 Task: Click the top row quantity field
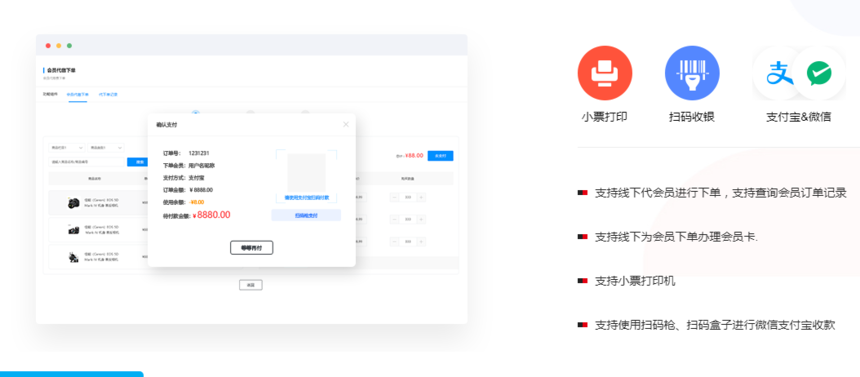click(408, 198)
